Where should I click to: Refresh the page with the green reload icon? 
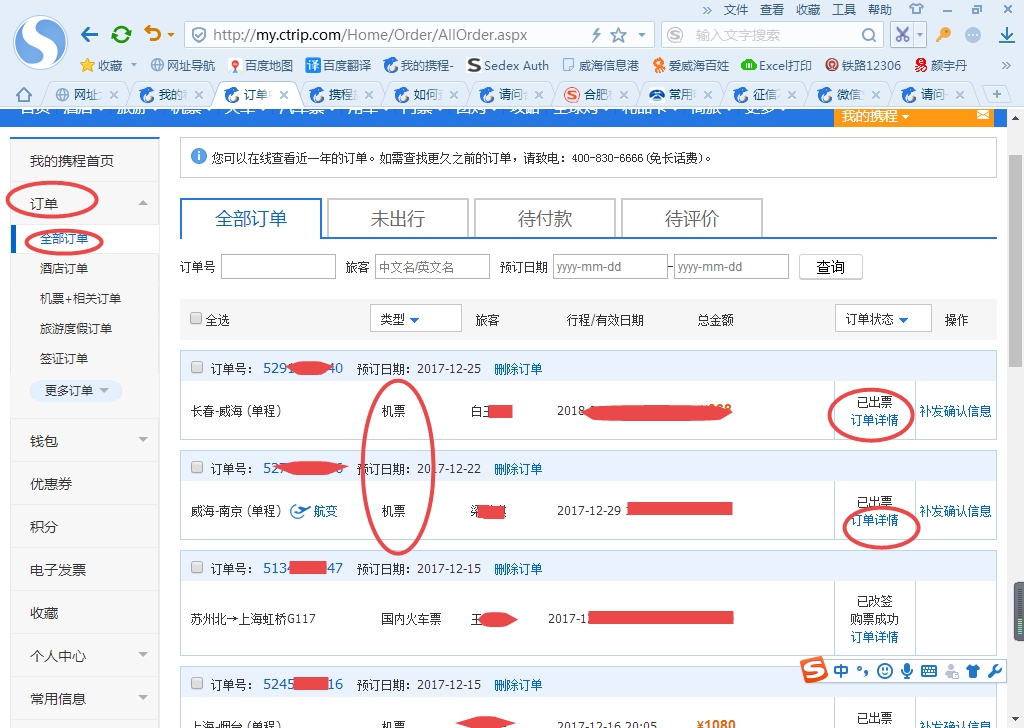pos(121,35)
